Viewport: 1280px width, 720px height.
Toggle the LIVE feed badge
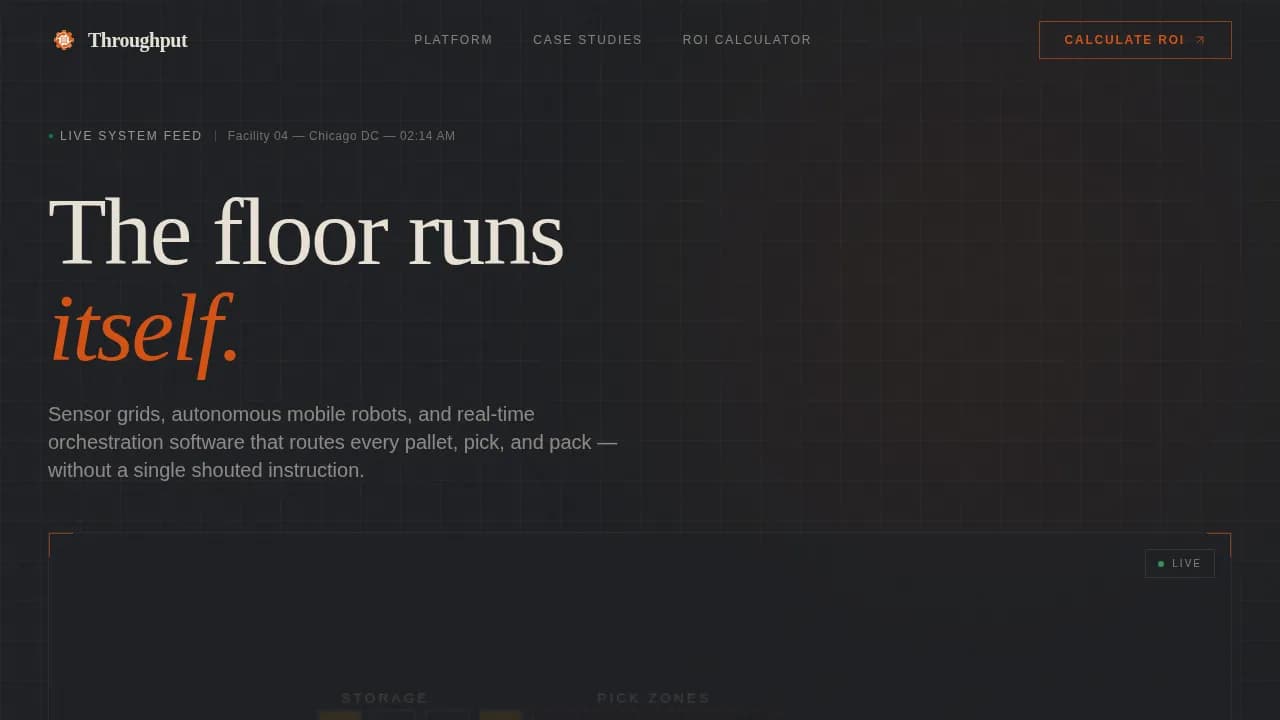(x=1180, y=563)
